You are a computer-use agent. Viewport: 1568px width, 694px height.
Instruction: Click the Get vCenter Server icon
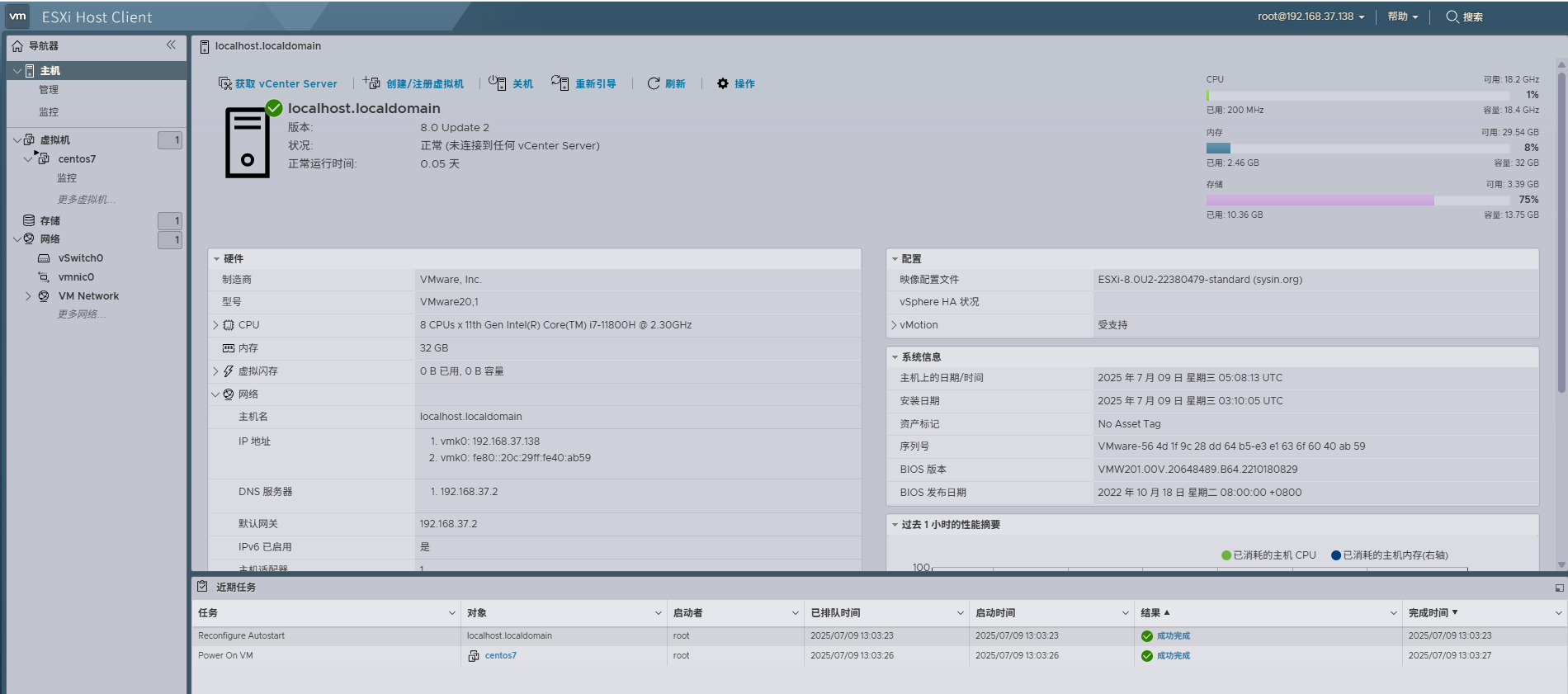224,83
